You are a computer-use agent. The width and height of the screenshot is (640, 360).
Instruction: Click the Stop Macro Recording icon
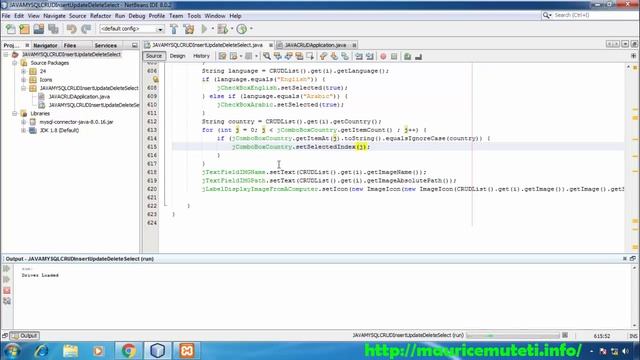click(x=394, y=56)
